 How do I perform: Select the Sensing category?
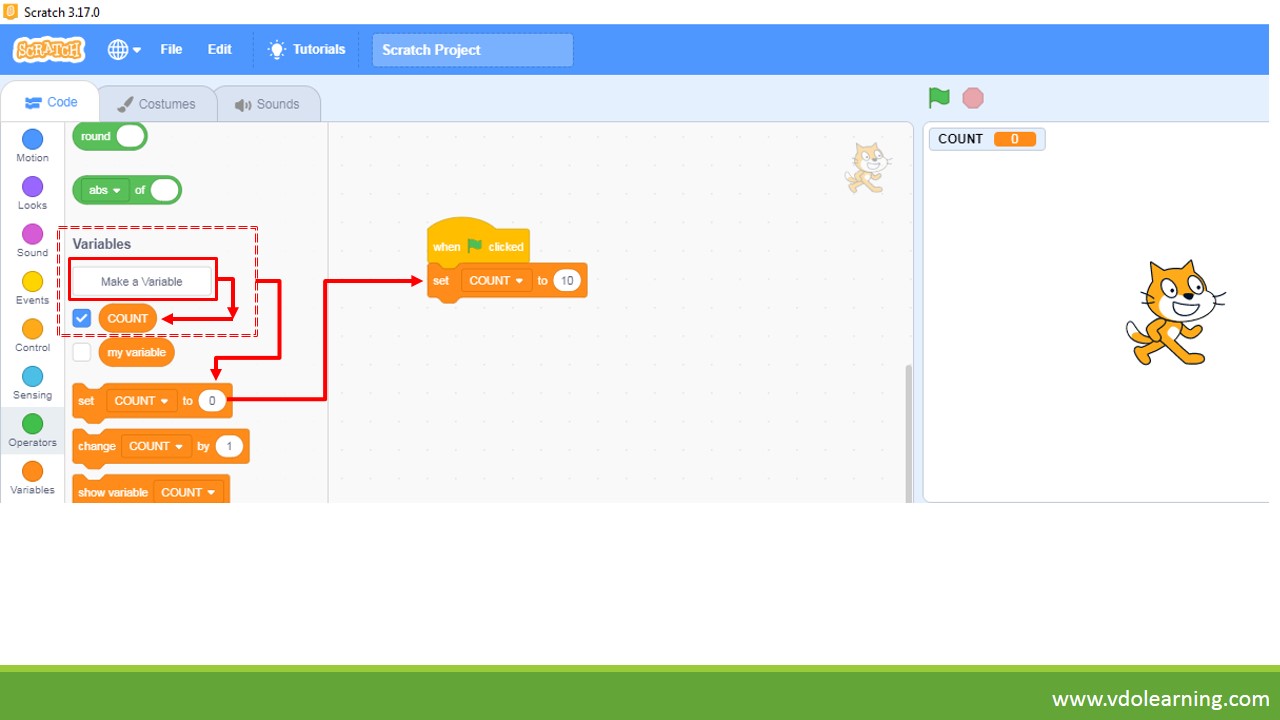click(32, 383)
